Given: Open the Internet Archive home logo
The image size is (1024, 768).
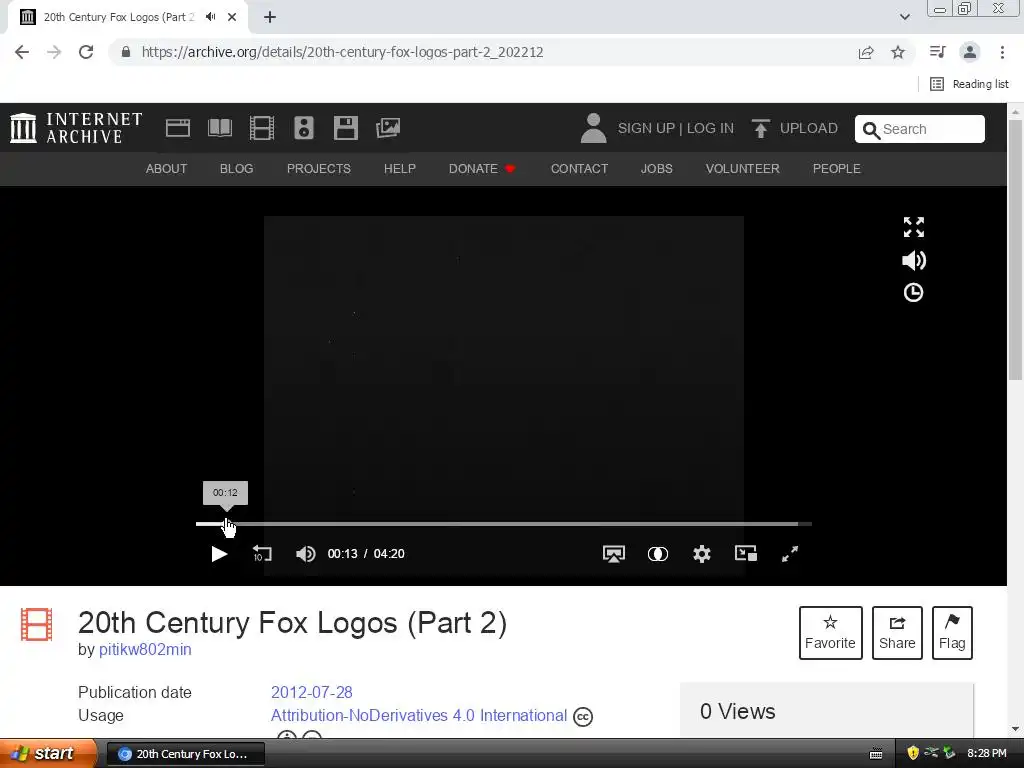Looking at the screenshot, I should pos(76,128).
